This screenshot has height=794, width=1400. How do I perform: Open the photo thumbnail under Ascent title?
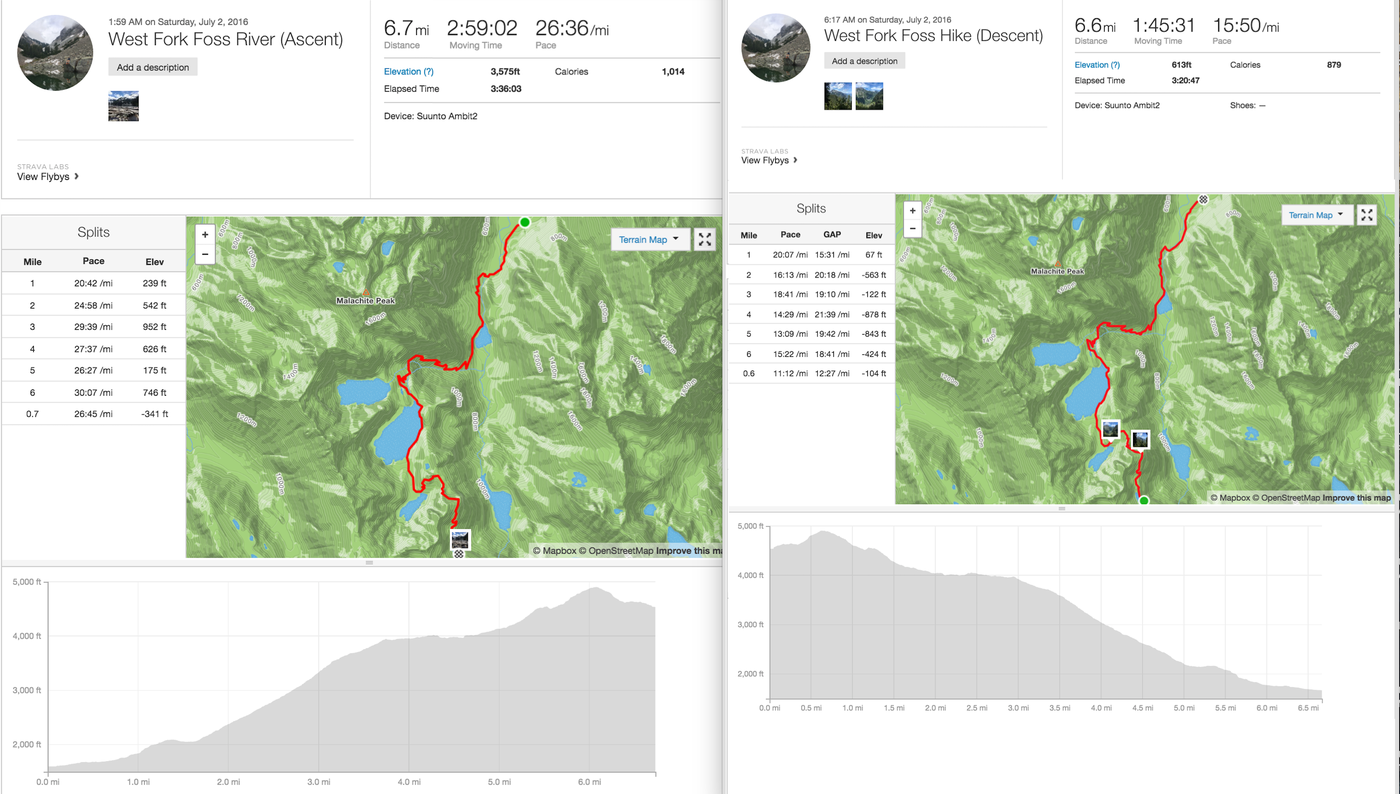click(x=123, y=106)
